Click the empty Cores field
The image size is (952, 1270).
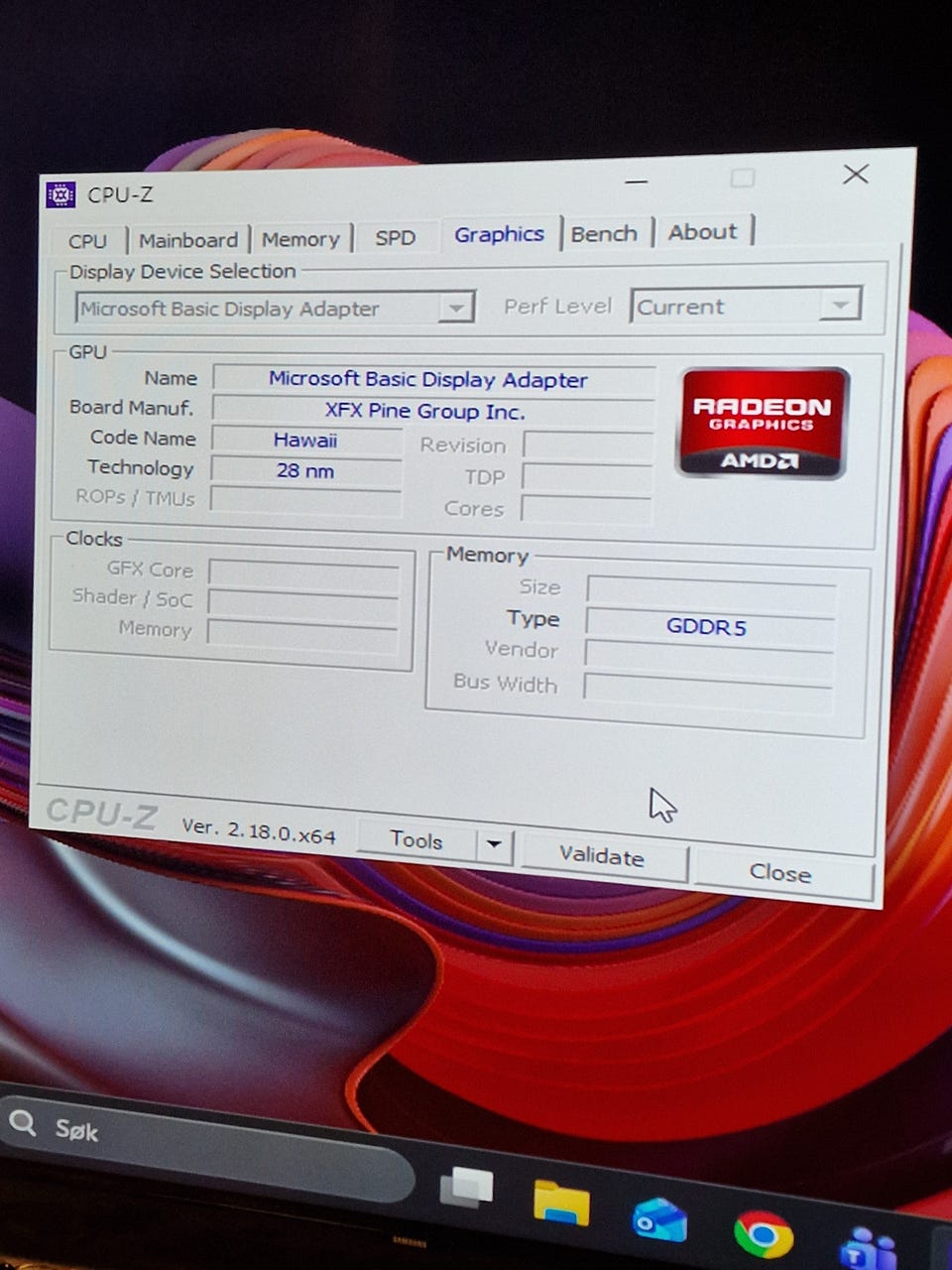[586, 509]
